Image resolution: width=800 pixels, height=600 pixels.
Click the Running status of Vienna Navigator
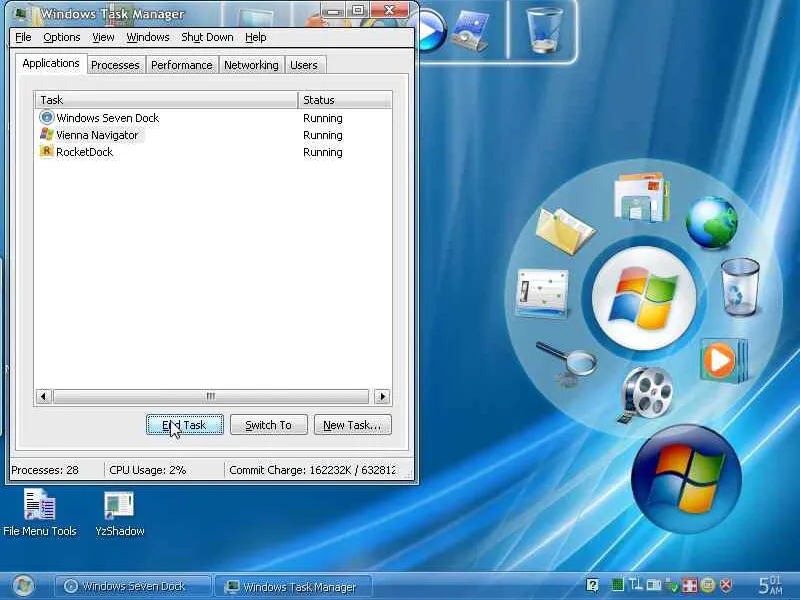[322, 135]
